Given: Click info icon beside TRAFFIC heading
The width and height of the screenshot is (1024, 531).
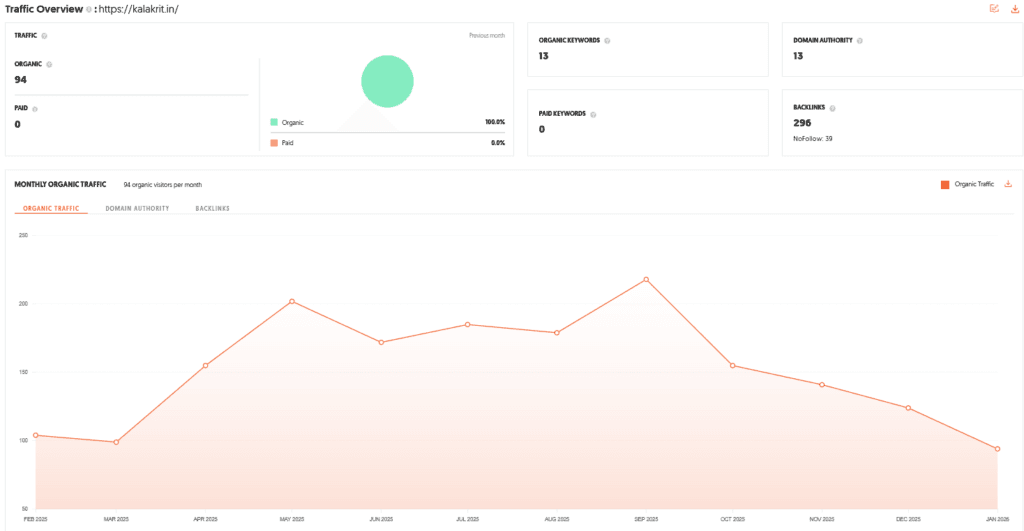Looking at the screenshot, I should coord(44,36).
